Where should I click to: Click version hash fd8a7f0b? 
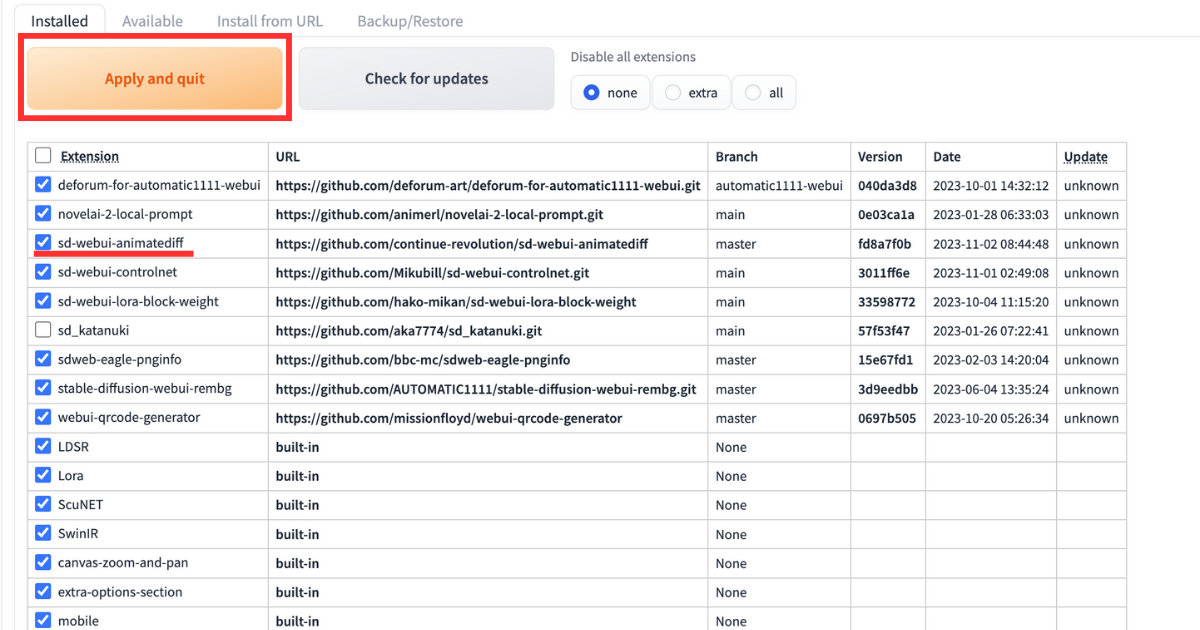pos(885,244)
